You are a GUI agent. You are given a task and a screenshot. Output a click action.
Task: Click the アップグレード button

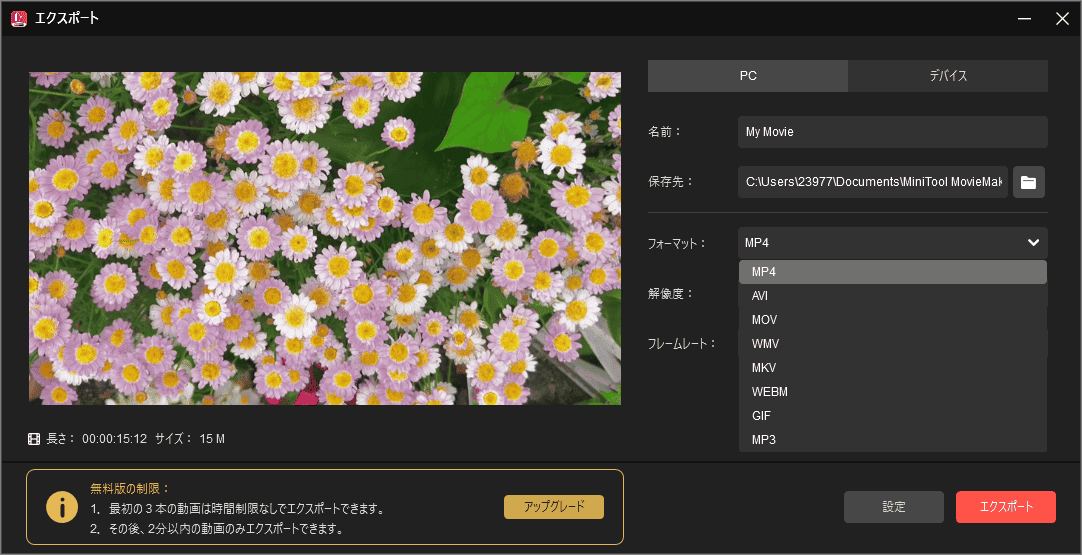click(554, 507)
